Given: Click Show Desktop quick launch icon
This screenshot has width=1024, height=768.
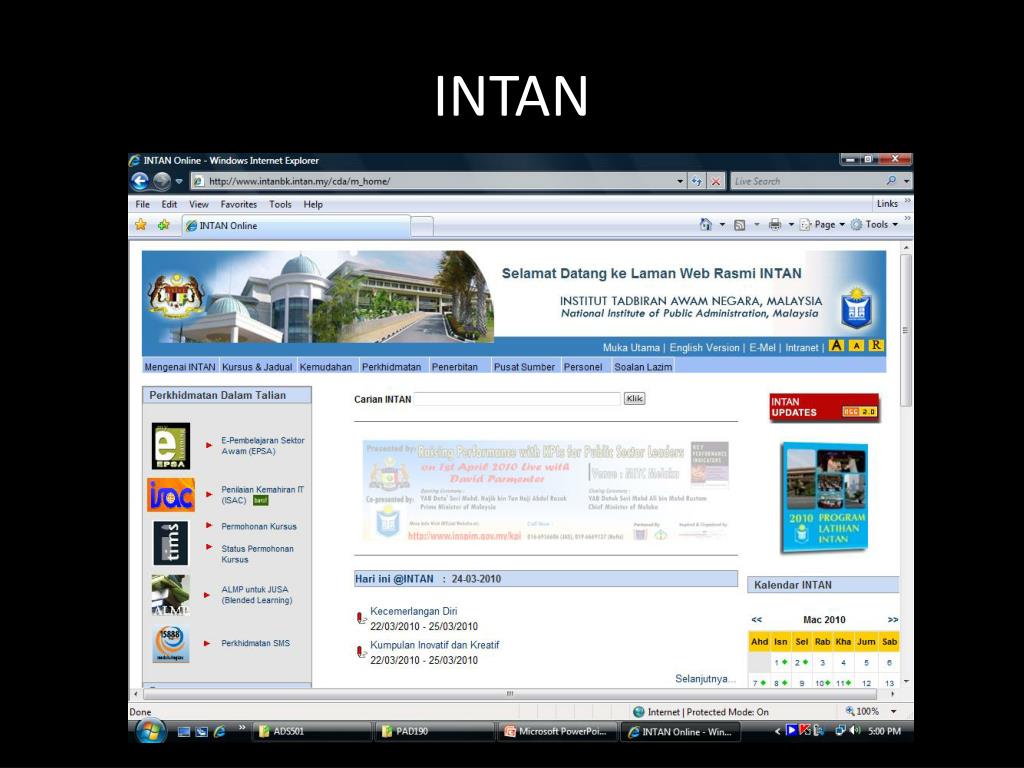Looking at the screenshot, I should pyautogui.click(x=184, y=732).
